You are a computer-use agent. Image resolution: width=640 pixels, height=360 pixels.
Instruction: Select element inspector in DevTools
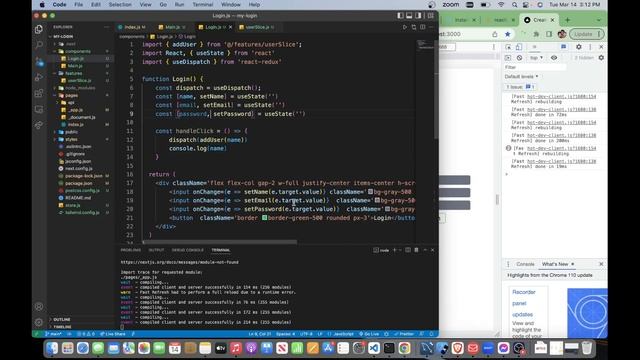pos(508,47)
